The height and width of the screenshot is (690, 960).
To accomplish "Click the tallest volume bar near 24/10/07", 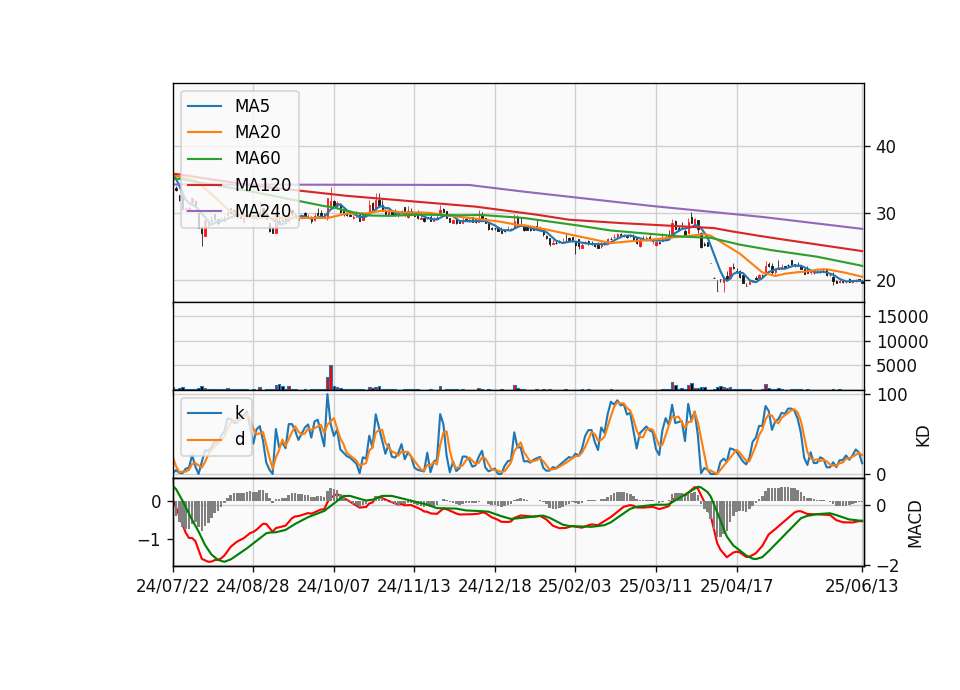I will click(x=331, y=378).
